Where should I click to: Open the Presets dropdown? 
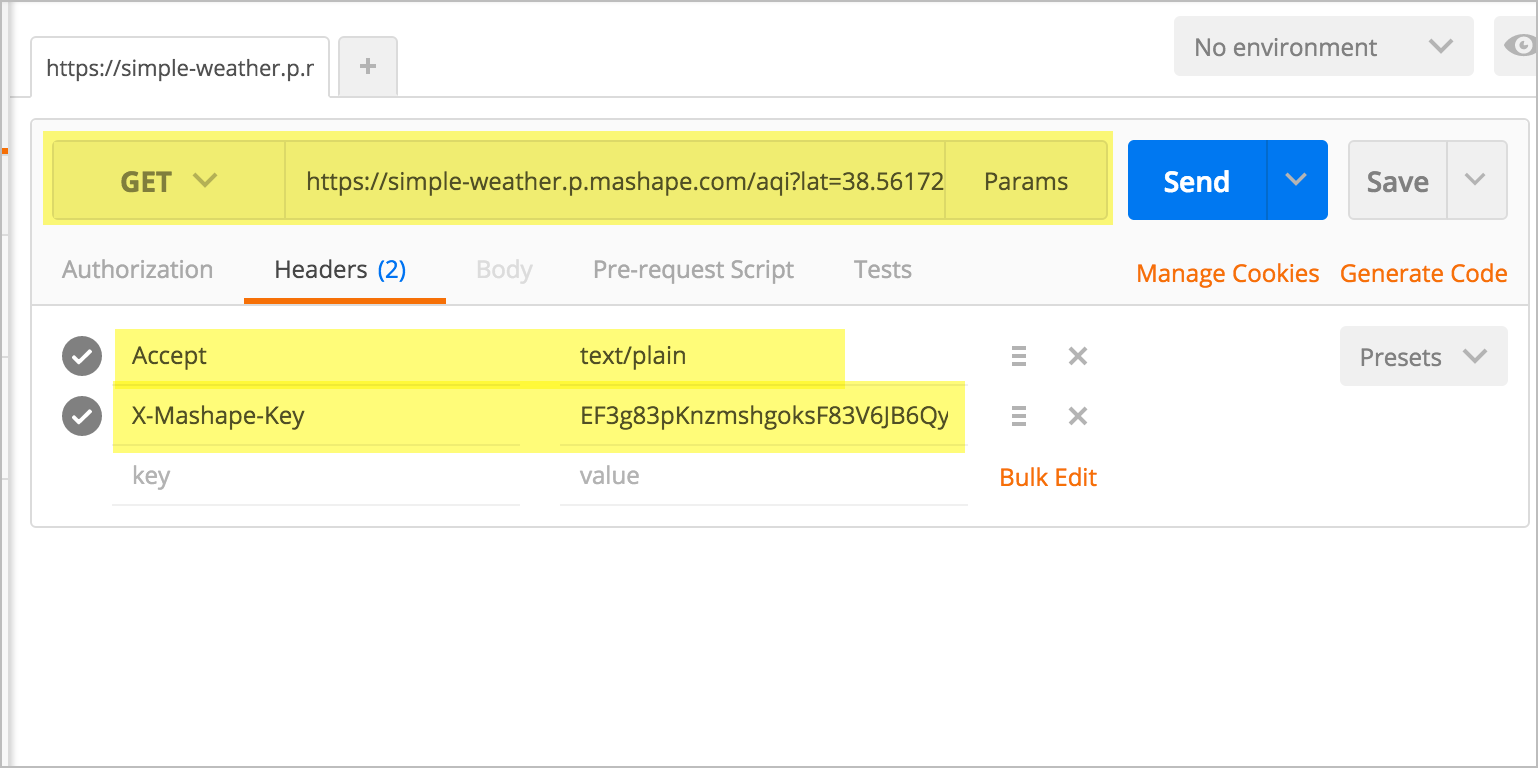(1422, 357)
